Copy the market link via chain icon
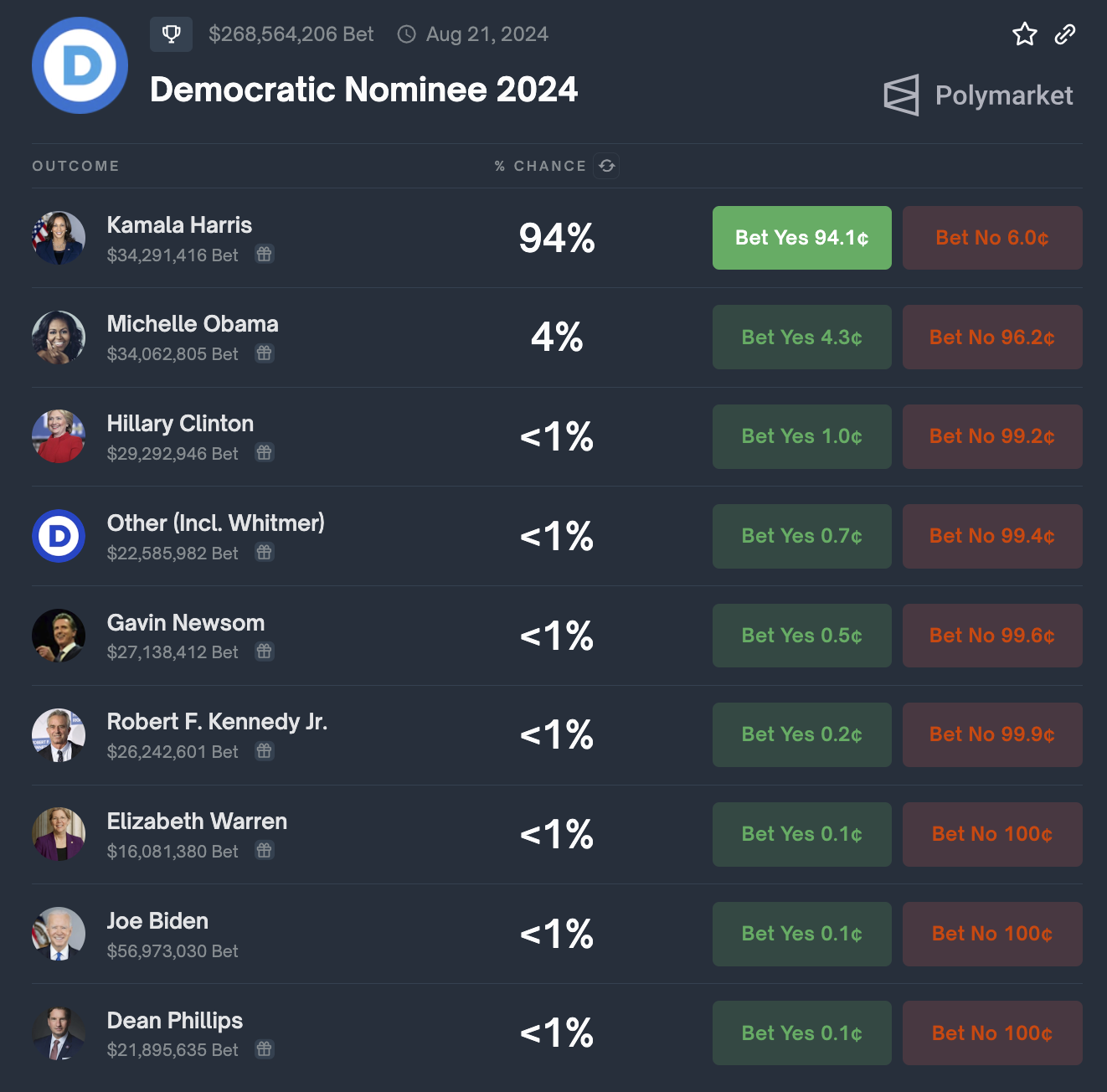This screenshot has height=1092, width=1107. click(x=1064, y=34)
